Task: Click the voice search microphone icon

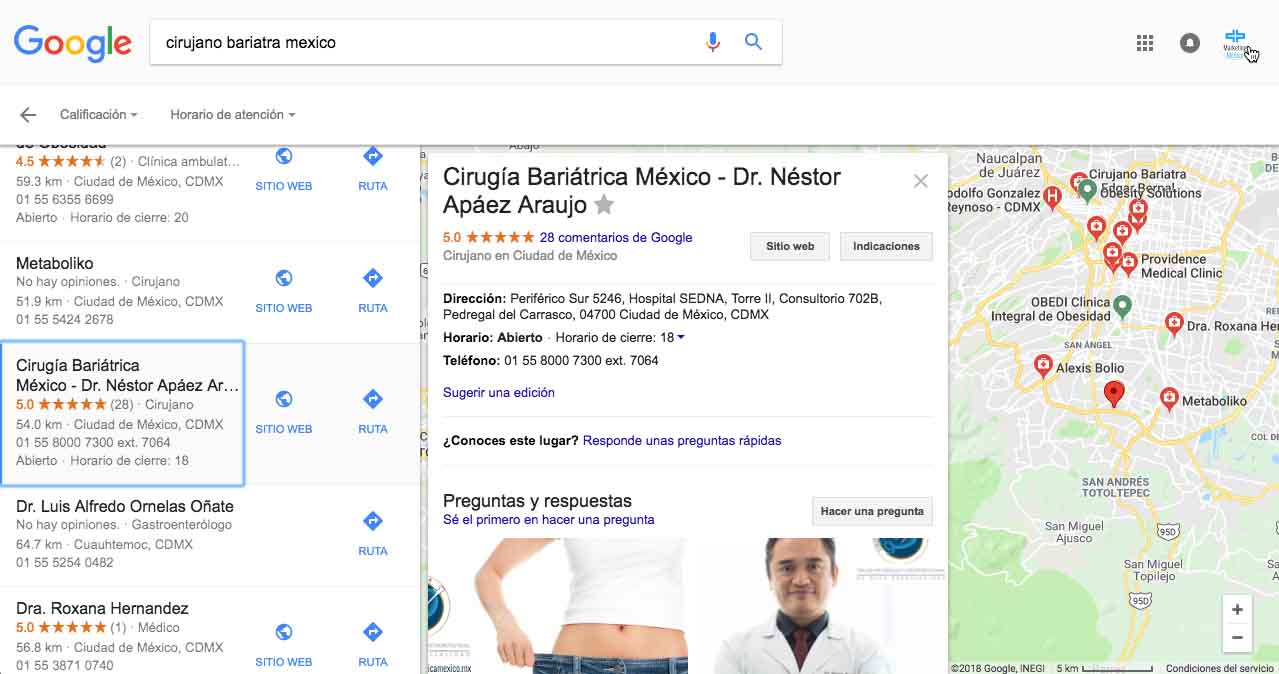Action: pyautogui.click(x=712, y=42)
